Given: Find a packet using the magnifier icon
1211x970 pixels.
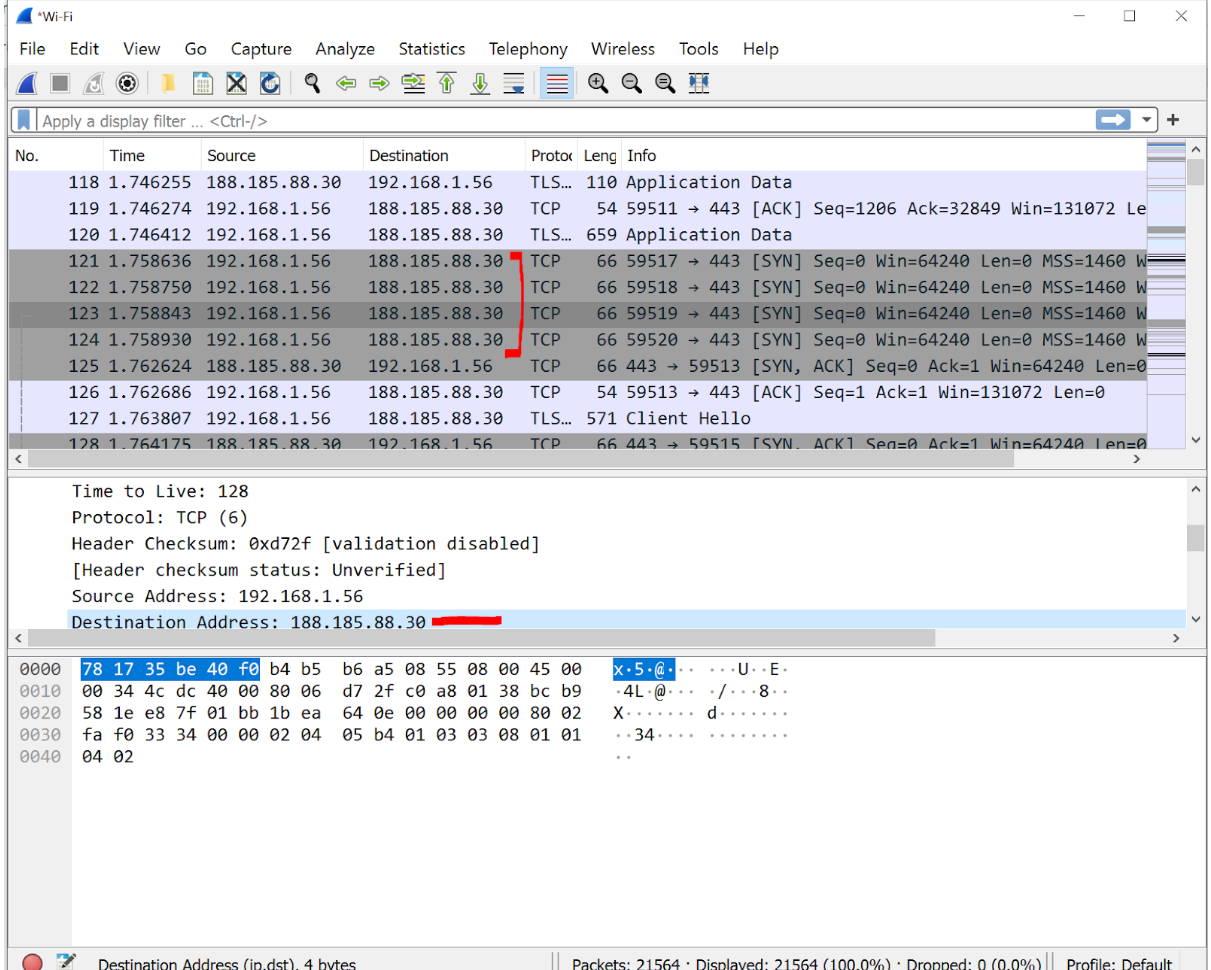Looking at the screenshot, I should tap(312, 84).
